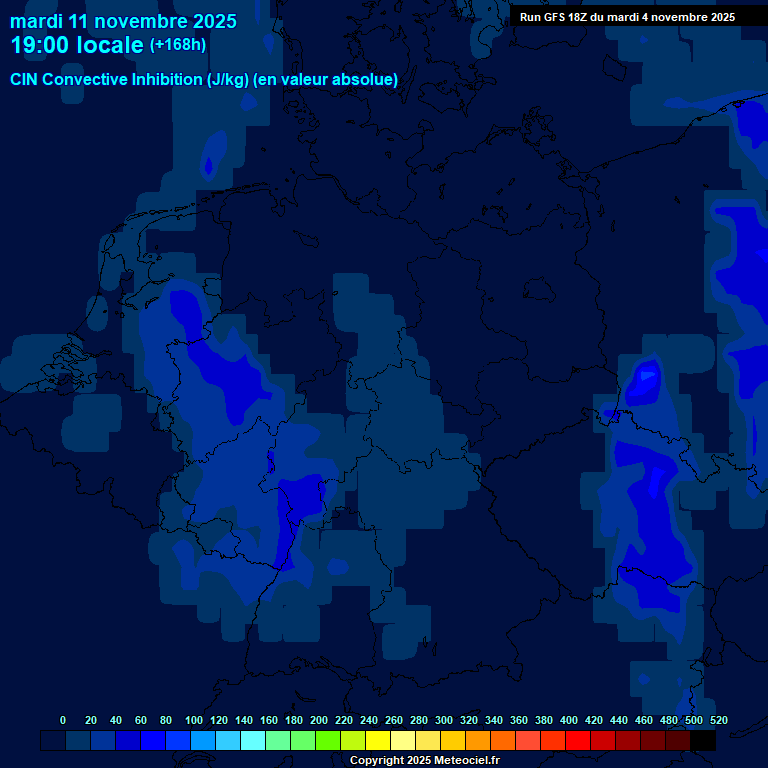
Task: Select the black 500-520 legend swatch
Action: (703, 741)
